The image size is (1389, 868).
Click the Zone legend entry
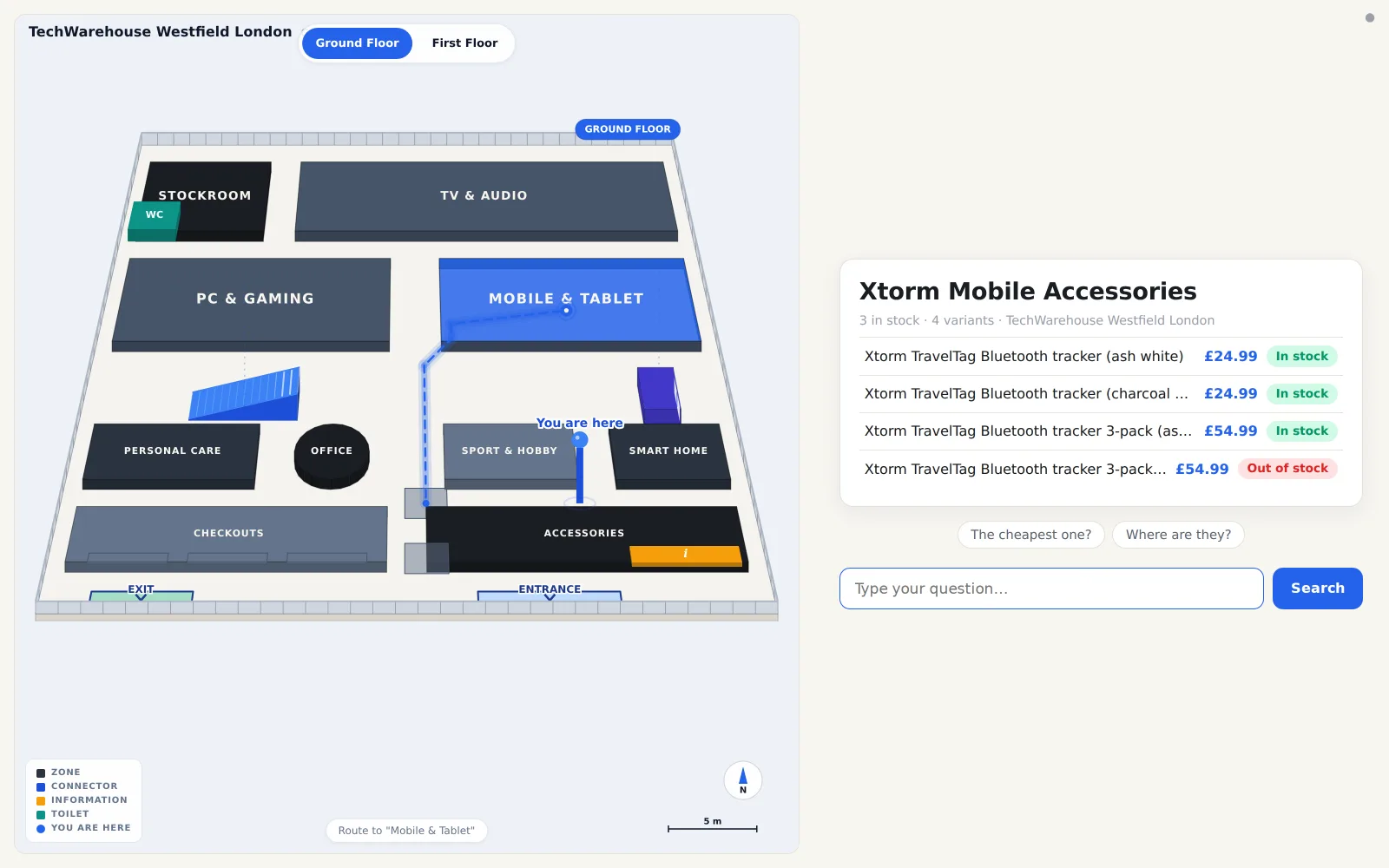click(59, 773)
